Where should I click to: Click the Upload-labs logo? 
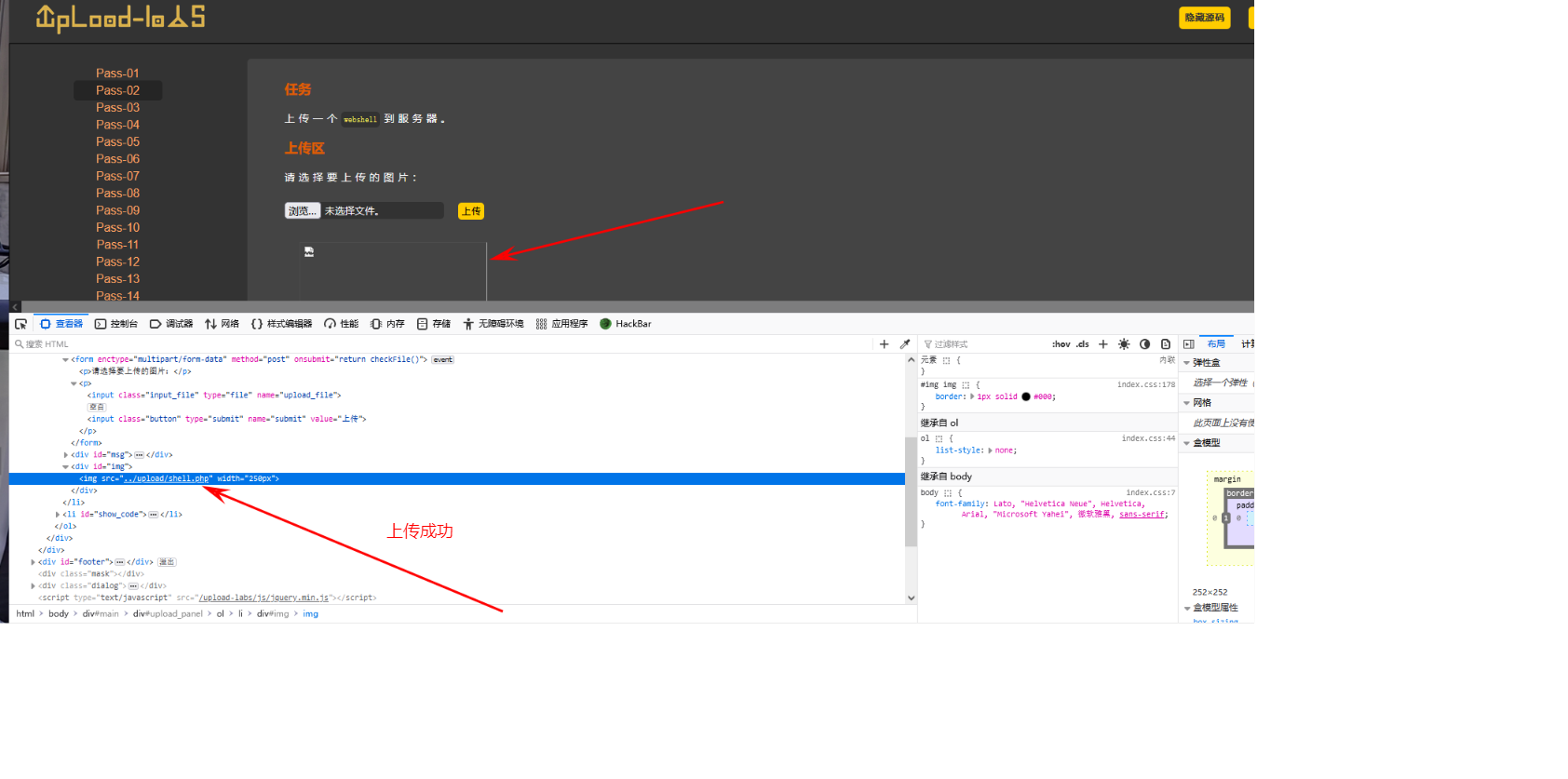[120, 18]
